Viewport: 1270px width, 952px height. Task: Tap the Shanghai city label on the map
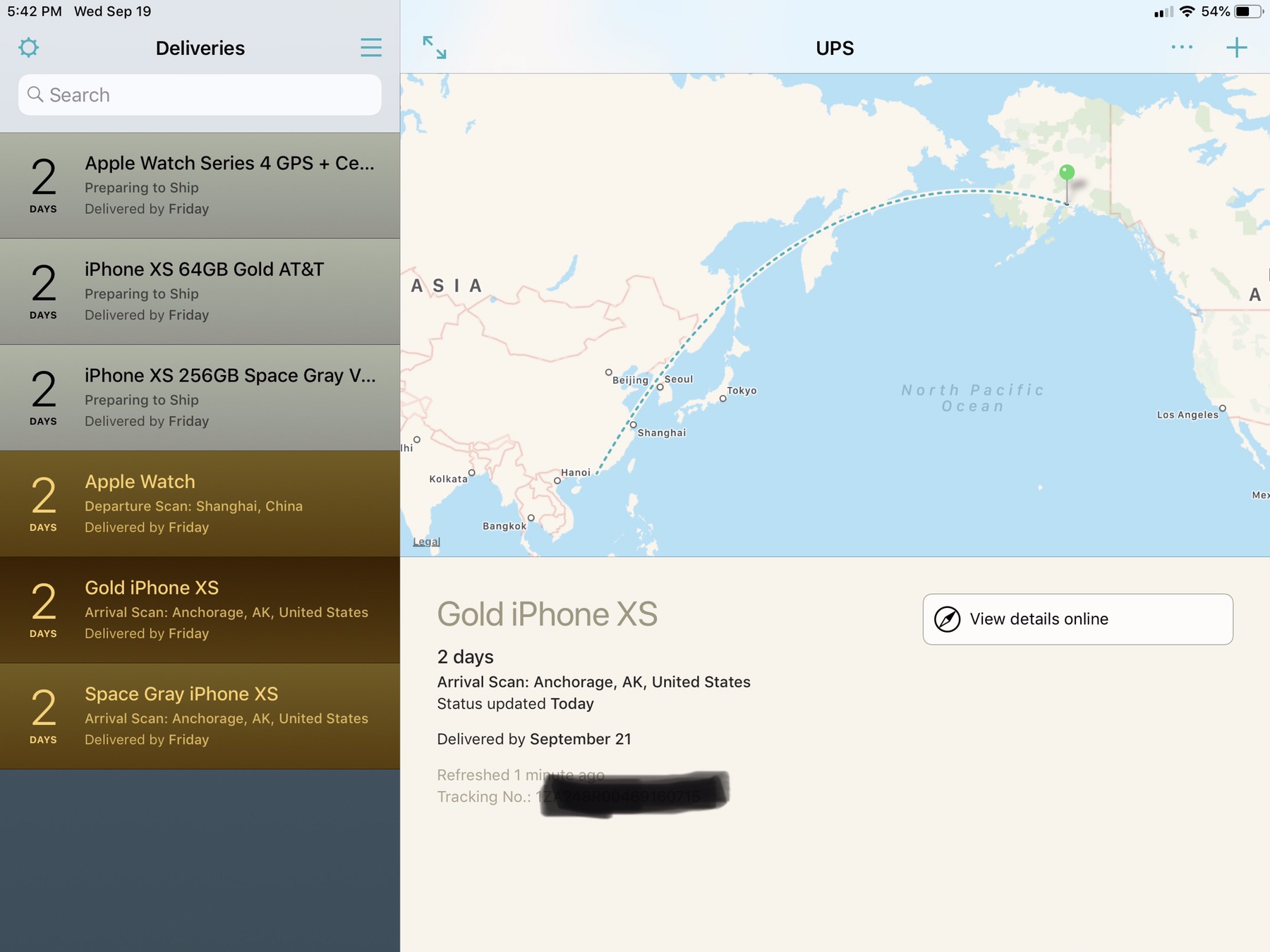[661, 433]
